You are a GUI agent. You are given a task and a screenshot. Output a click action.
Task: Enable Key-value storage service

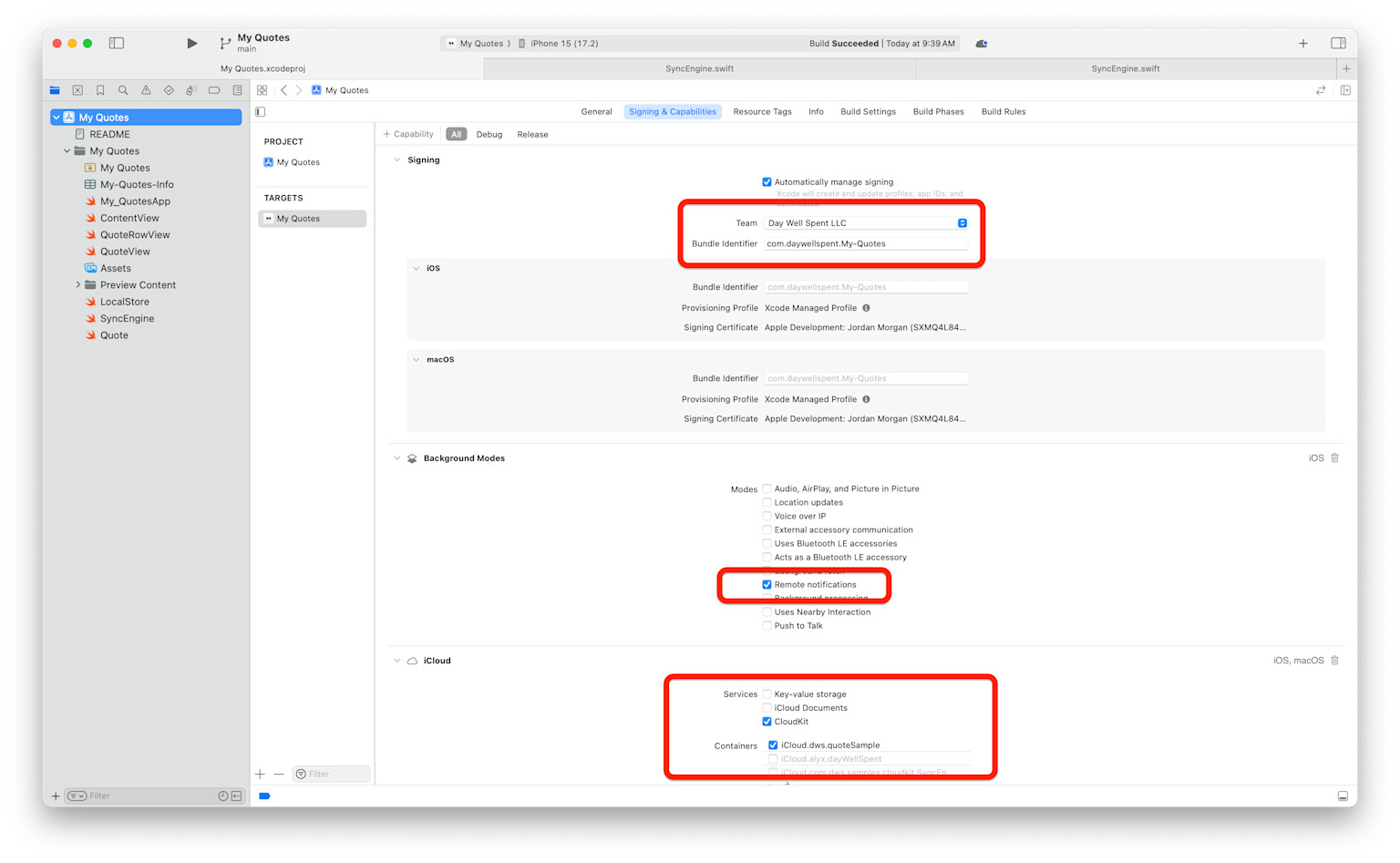767,694
